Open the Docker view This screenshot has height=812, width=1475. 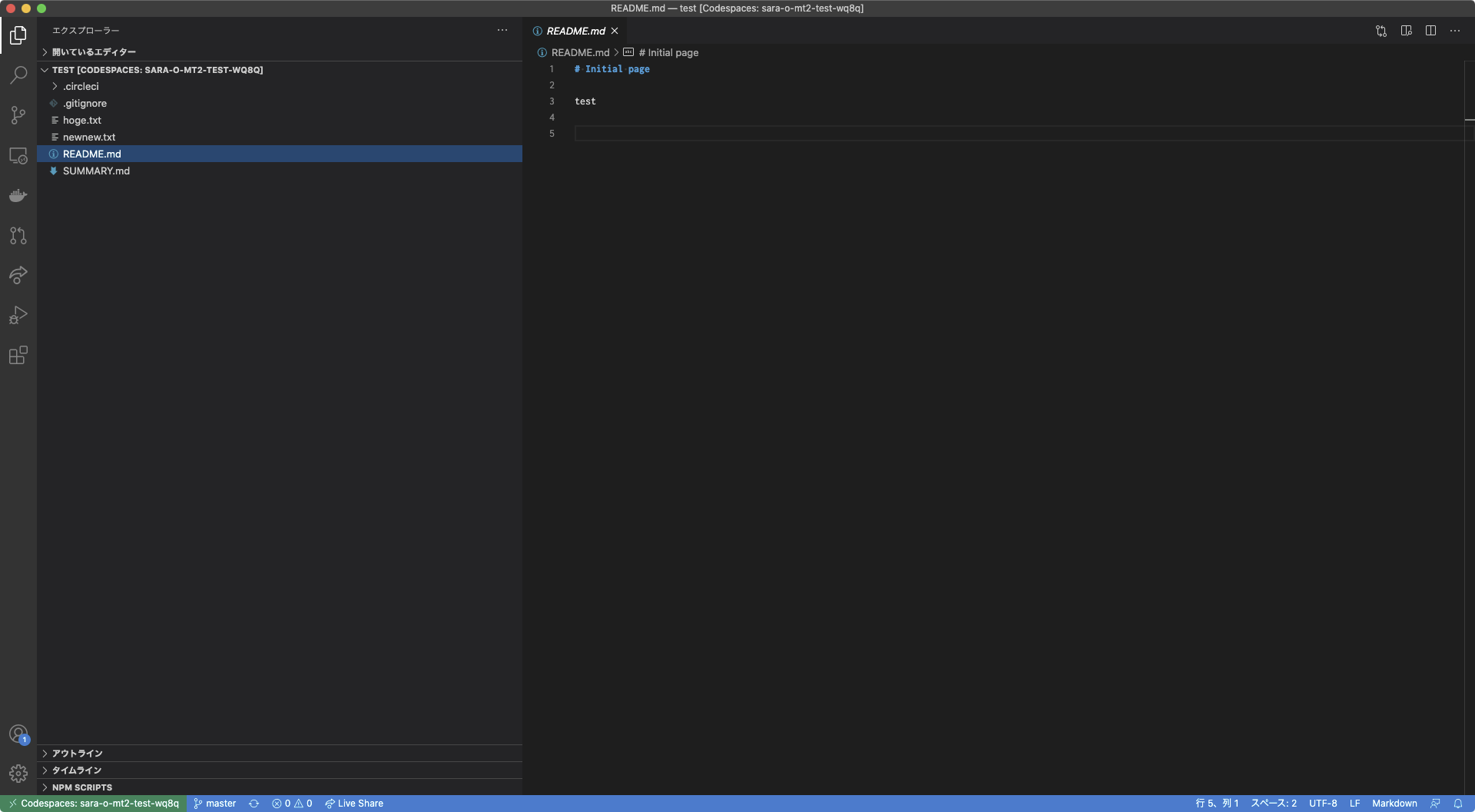click(x=18, y=195)
